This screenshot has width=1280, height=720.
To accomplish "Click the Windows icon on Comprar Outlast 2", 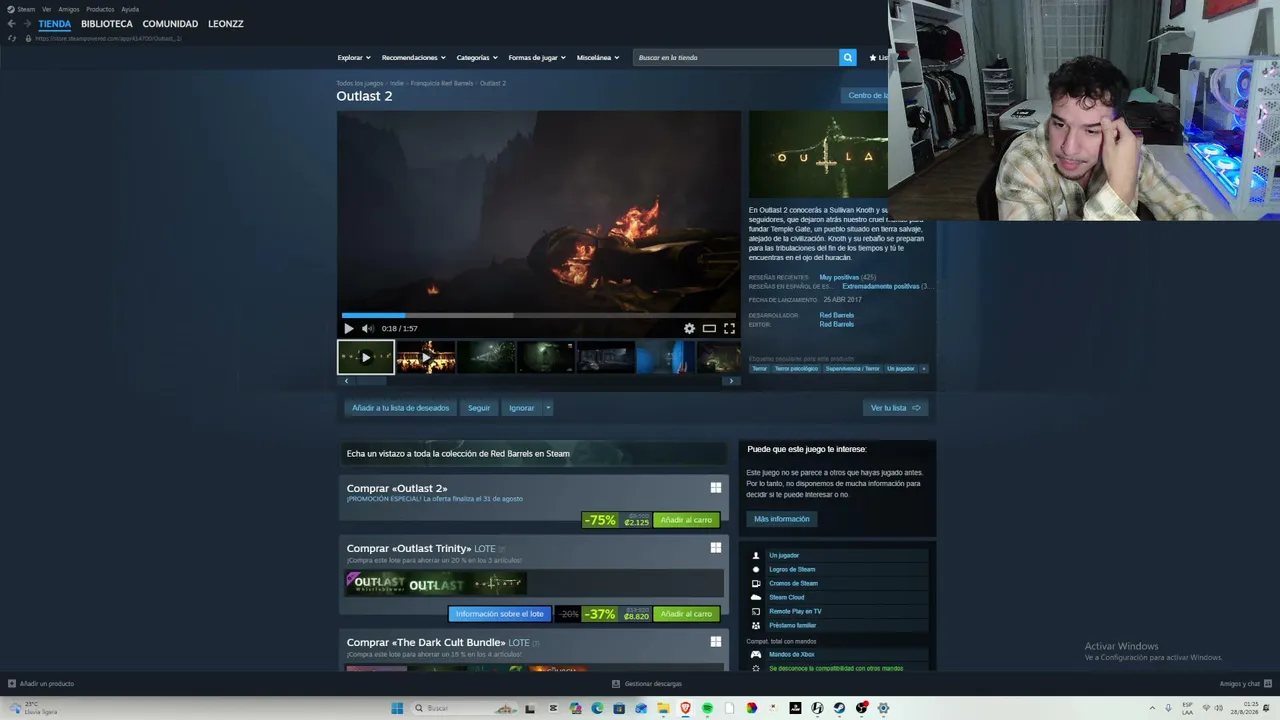I will pos(716,488).
